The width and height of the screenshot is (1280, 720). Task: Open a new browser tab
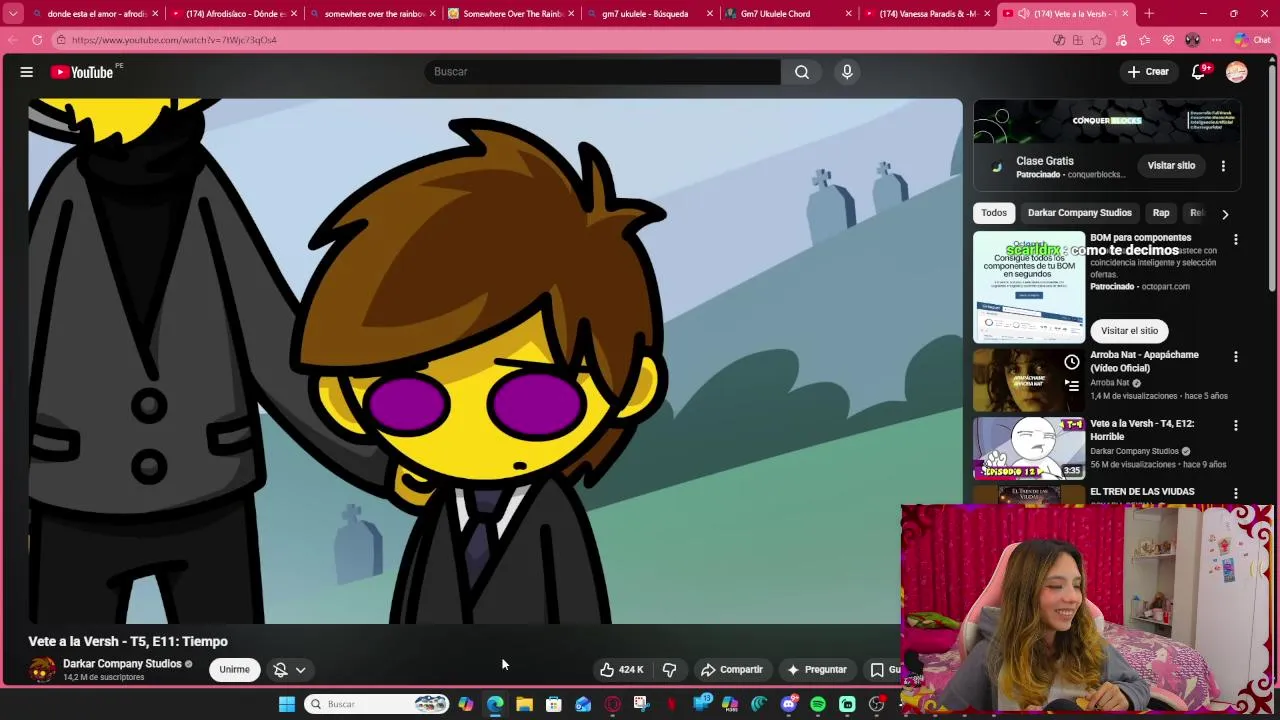tap(1149, 14)
